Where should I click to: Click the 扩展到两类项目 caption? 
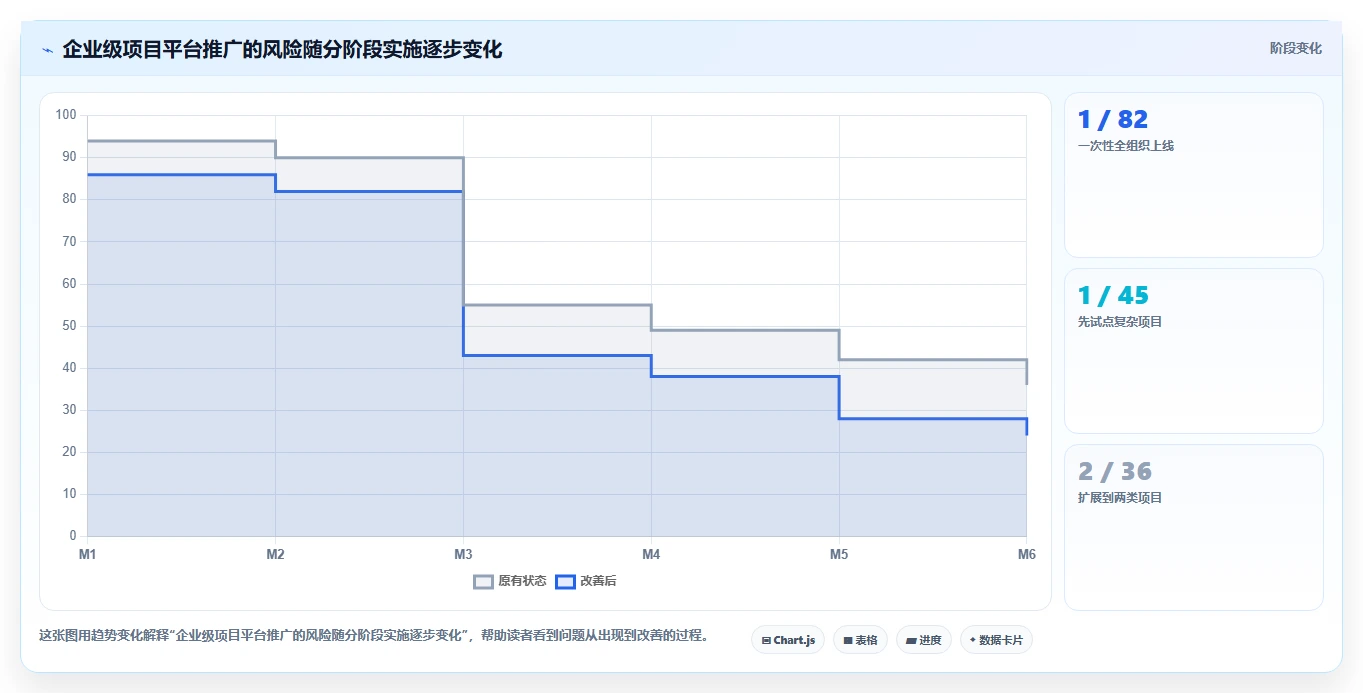[1120, 498]
